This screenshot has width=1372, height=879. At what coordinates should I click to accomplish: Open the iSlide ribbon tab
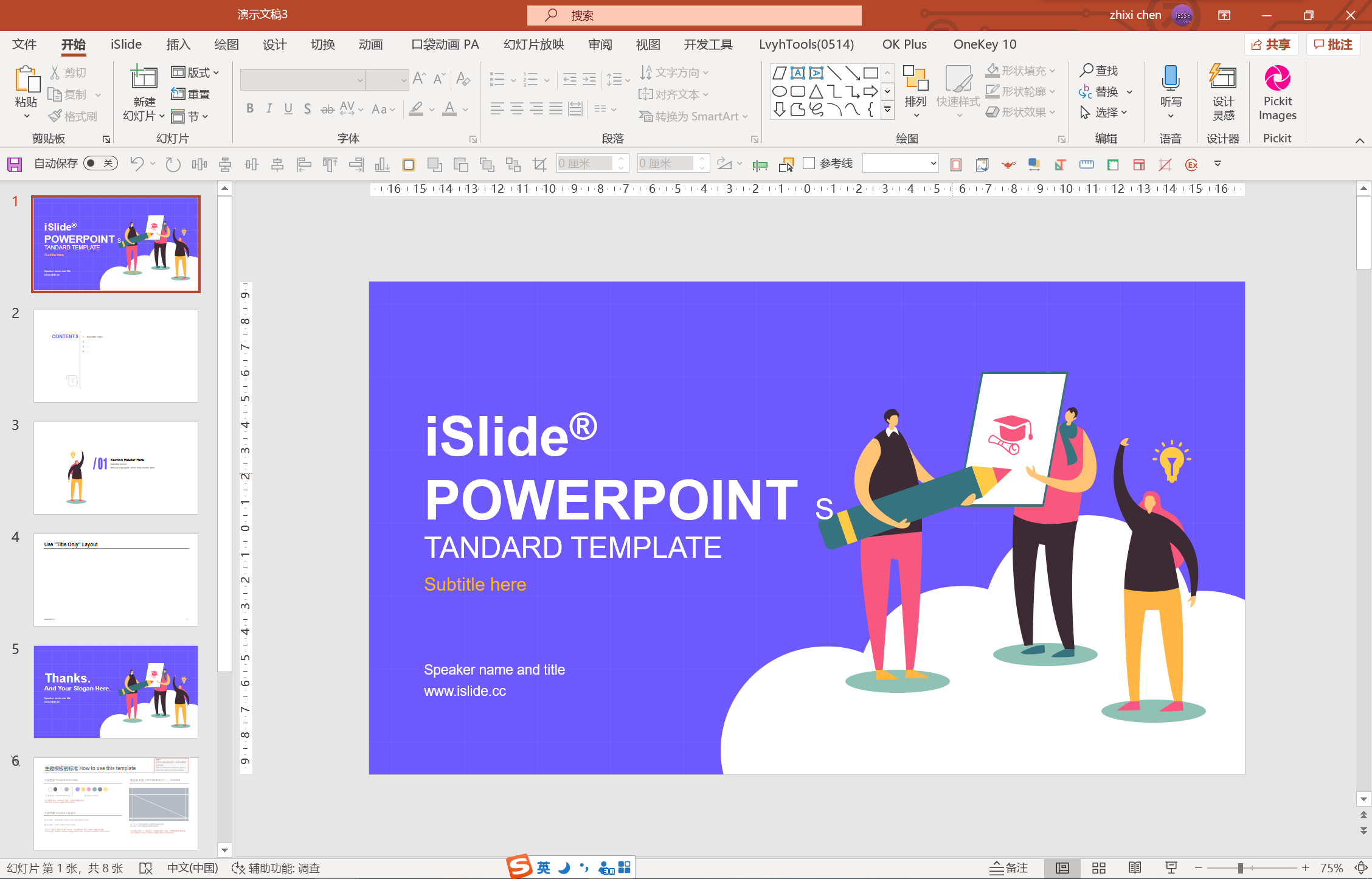coord(126,44)
